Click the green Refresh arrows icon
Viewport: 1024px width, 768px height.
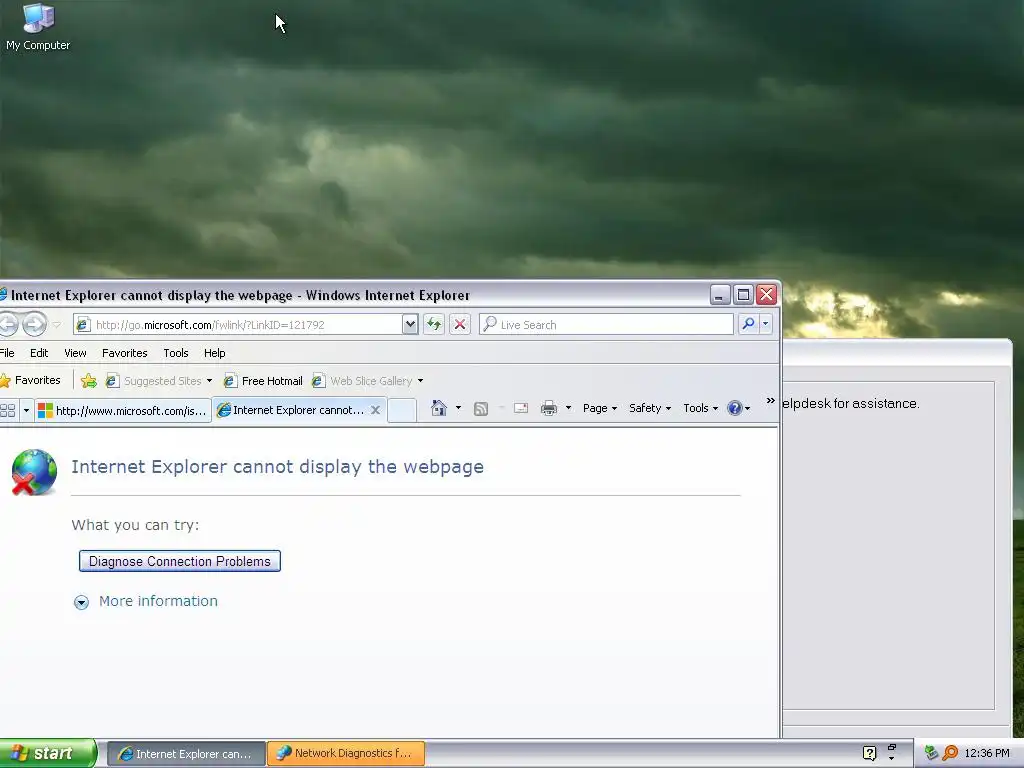[434, 325]
